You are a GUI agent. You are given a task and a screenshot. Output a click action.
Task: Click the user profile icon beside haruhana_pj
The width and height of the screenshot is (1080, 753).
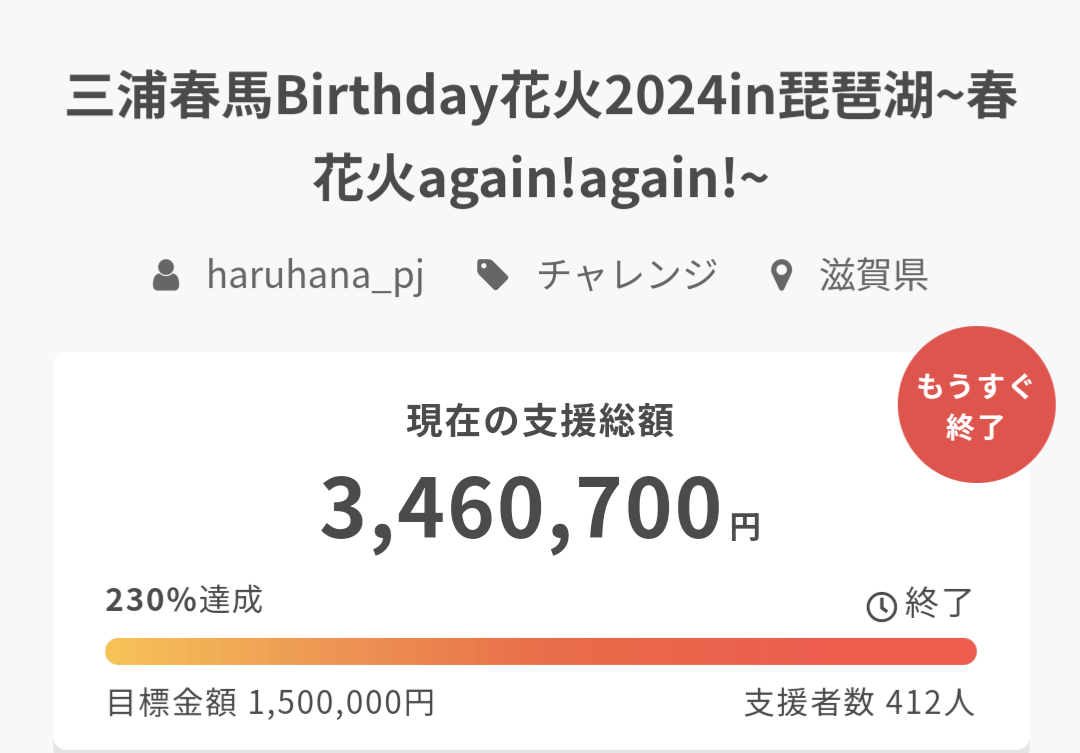click(x=166, y=275)
